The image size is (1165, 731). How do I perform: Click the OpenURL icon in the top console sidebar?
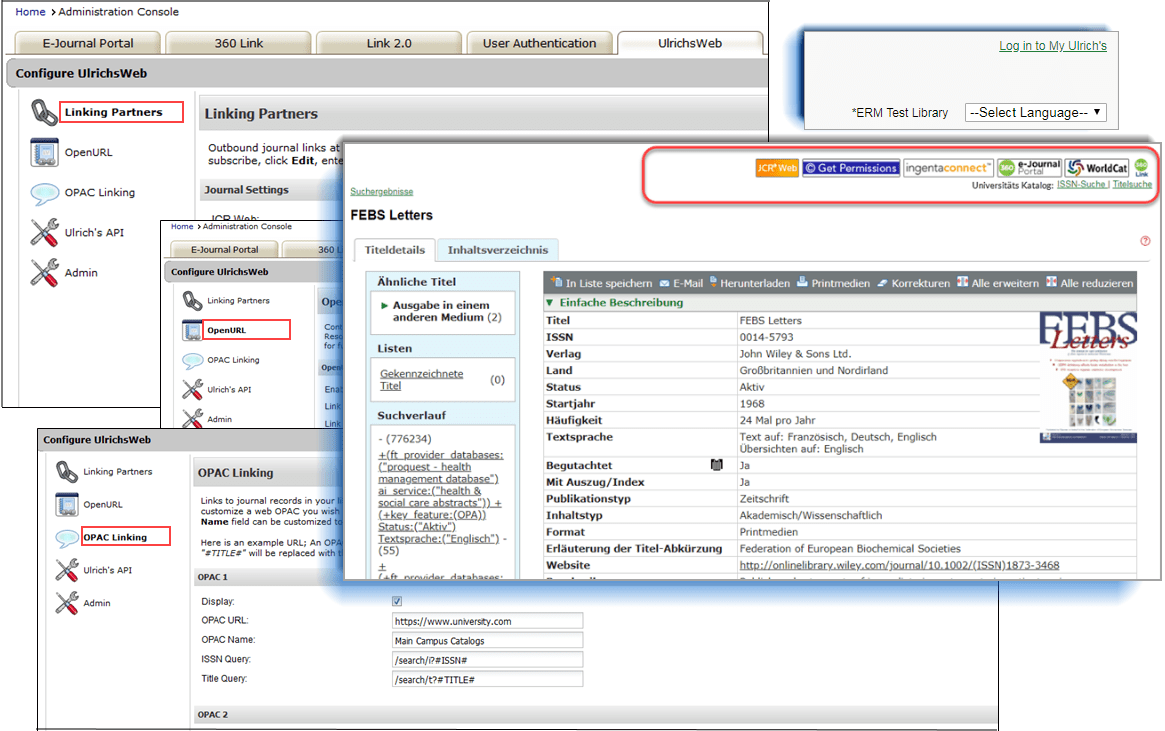pyautogui.click(x=45, y=152)
